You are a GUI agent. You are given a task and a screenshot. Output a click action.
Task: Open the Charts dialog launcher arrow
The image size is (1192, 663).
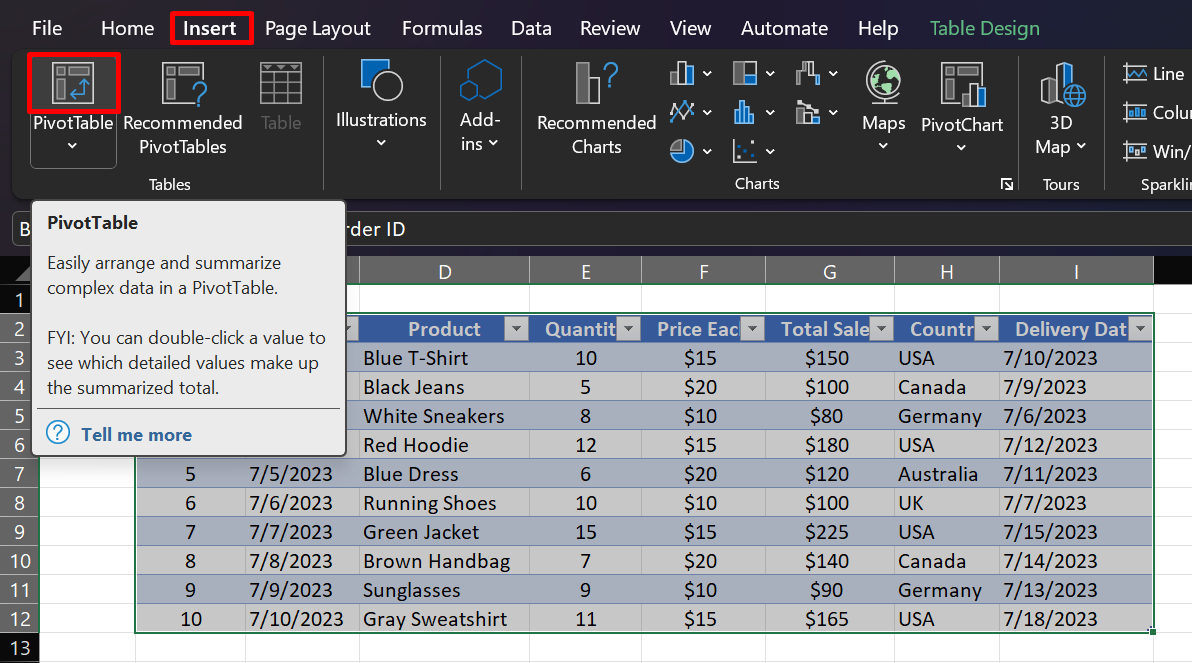(x=1008, y=184)
